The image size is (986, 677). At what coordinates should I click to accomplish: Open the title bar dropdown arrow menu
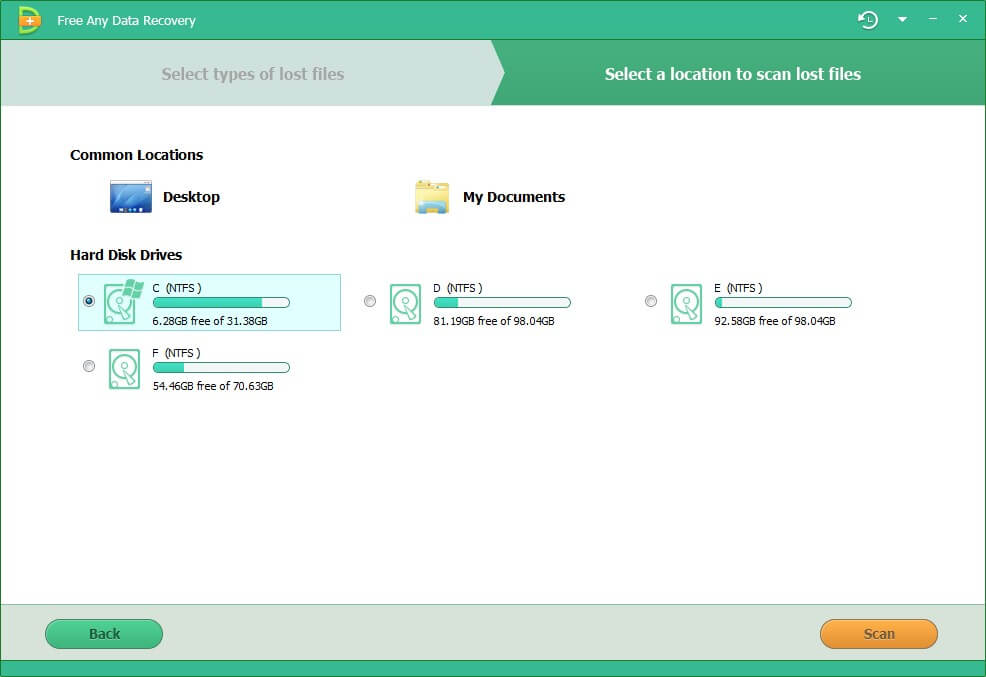coord(902,19)
